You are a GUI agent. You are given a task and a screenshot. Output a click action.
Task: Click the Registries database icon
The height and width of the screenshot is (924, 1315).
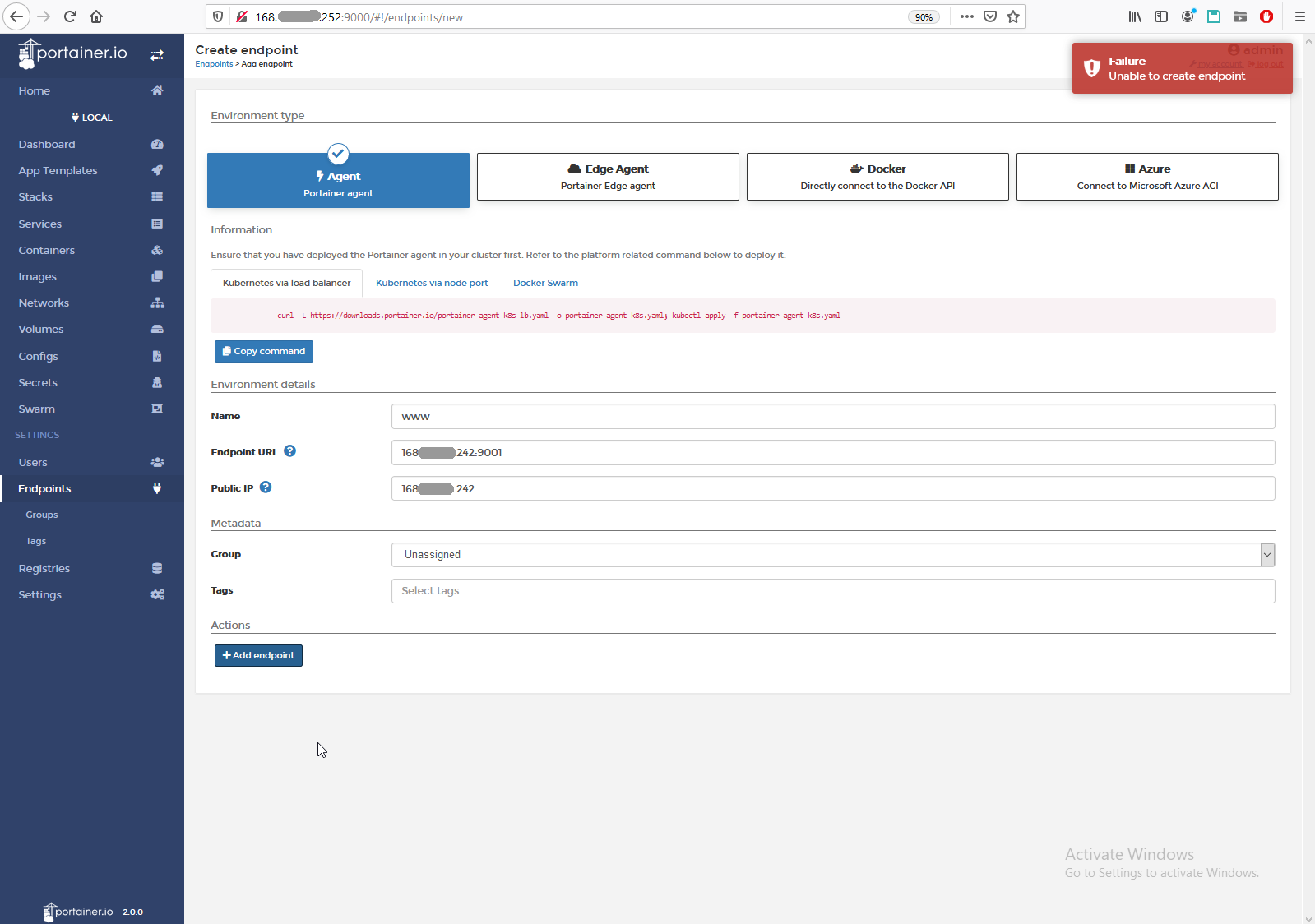coord(157,568)
